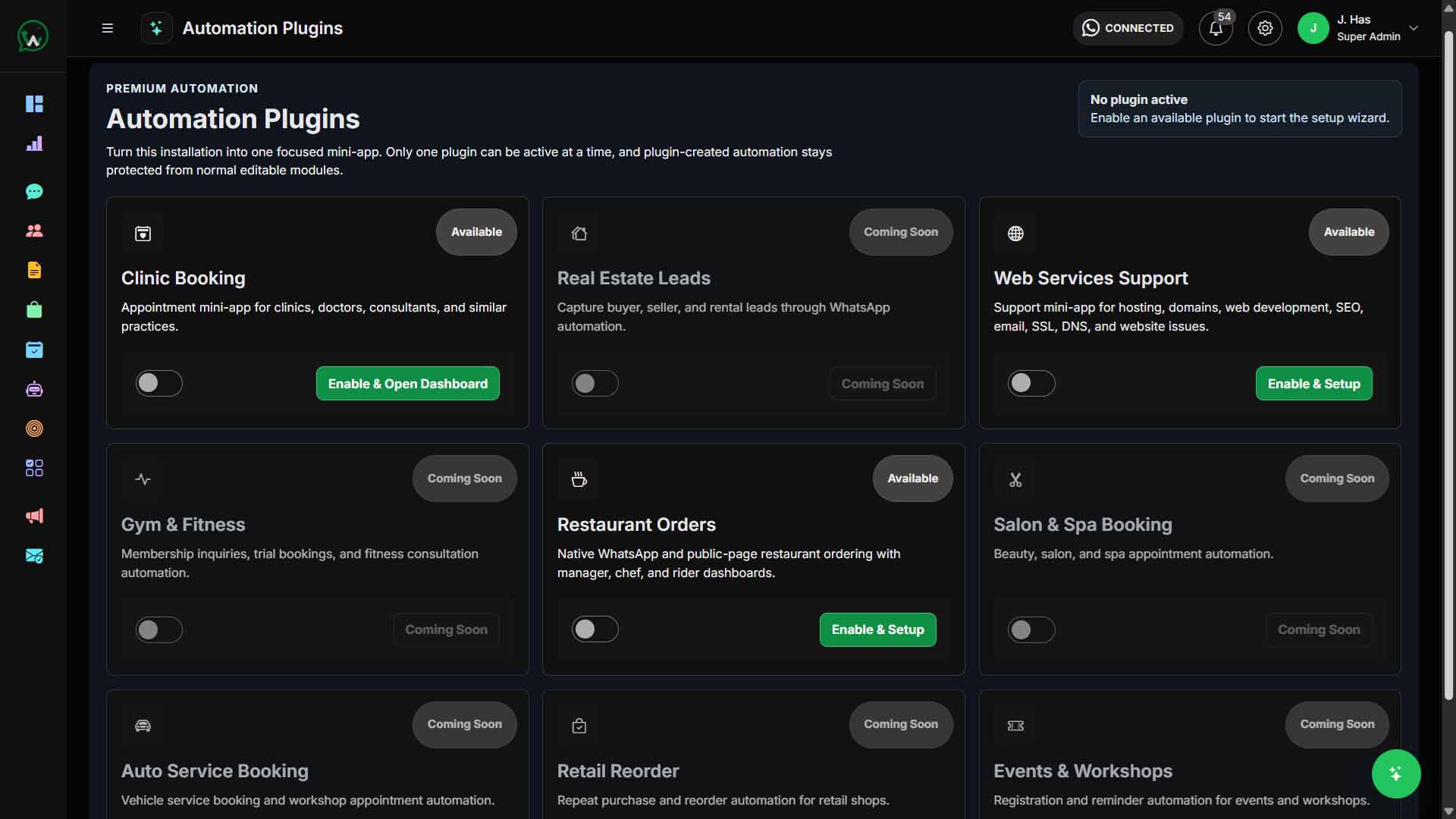Click the 'Web Services Support' card title
This screenshot has height=819, width=1456.
pyautogui.click(x=1090, y=278)
